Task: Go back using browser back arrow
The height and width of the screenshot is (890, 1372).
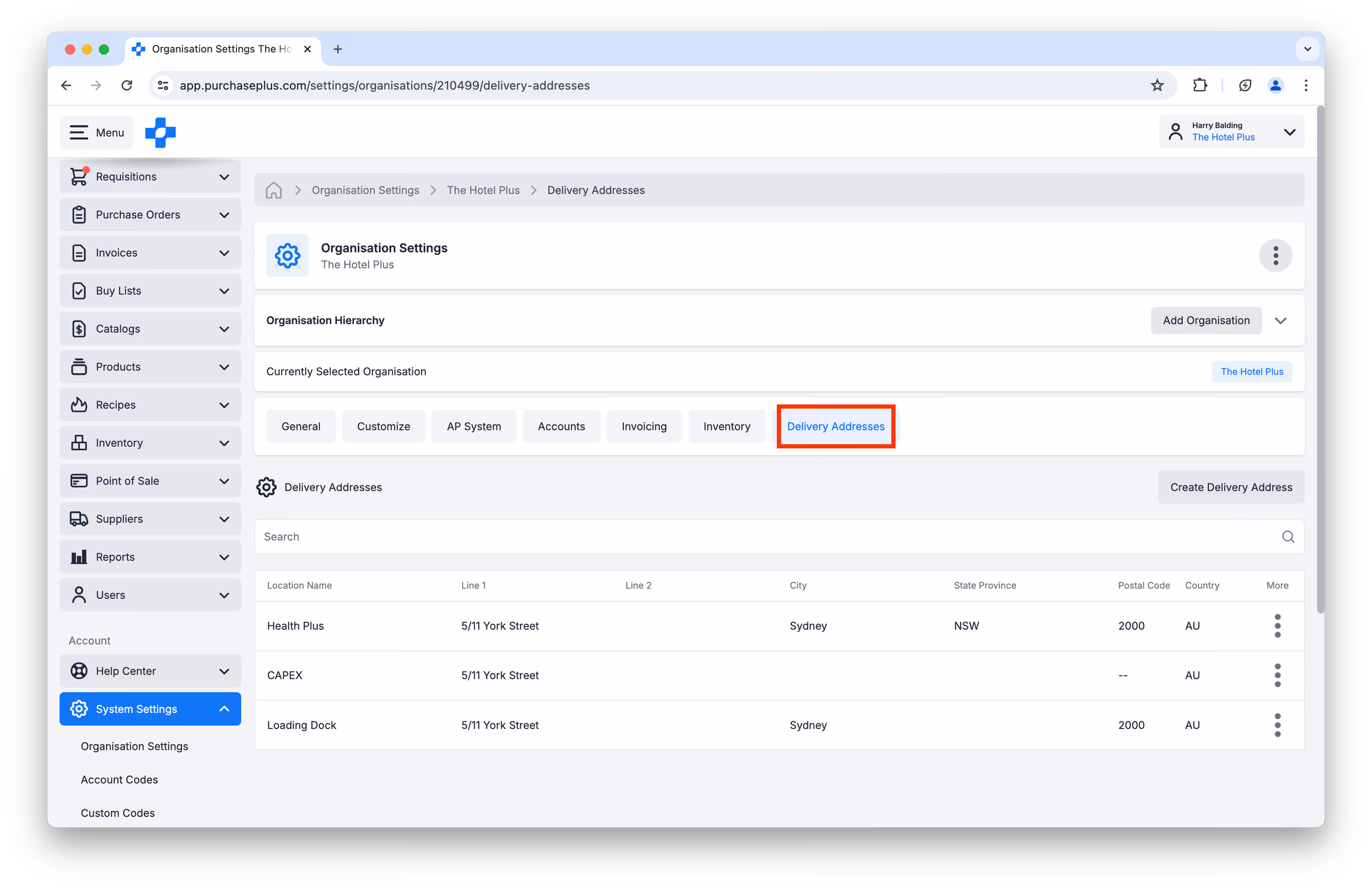Action: [x=66, y=86]
